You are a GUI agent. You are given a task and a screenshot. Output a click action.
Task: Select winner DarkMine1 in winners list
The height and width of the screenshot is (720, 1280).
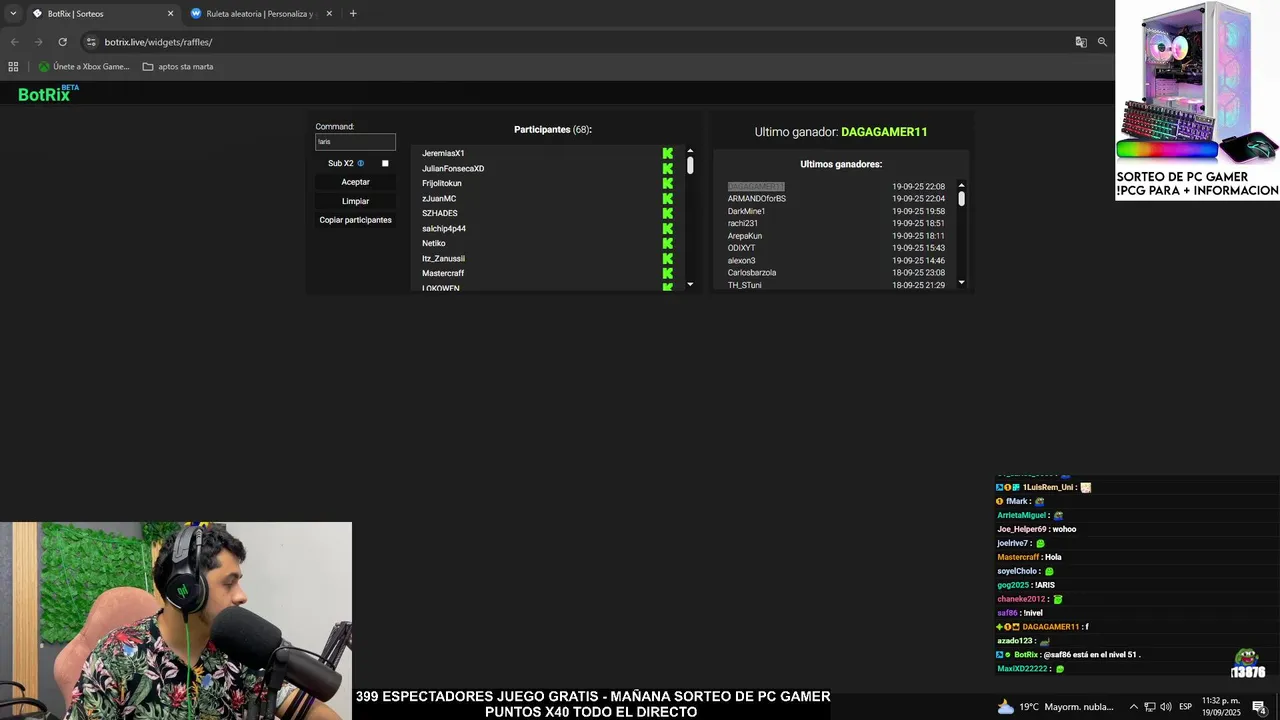point(746,211)
